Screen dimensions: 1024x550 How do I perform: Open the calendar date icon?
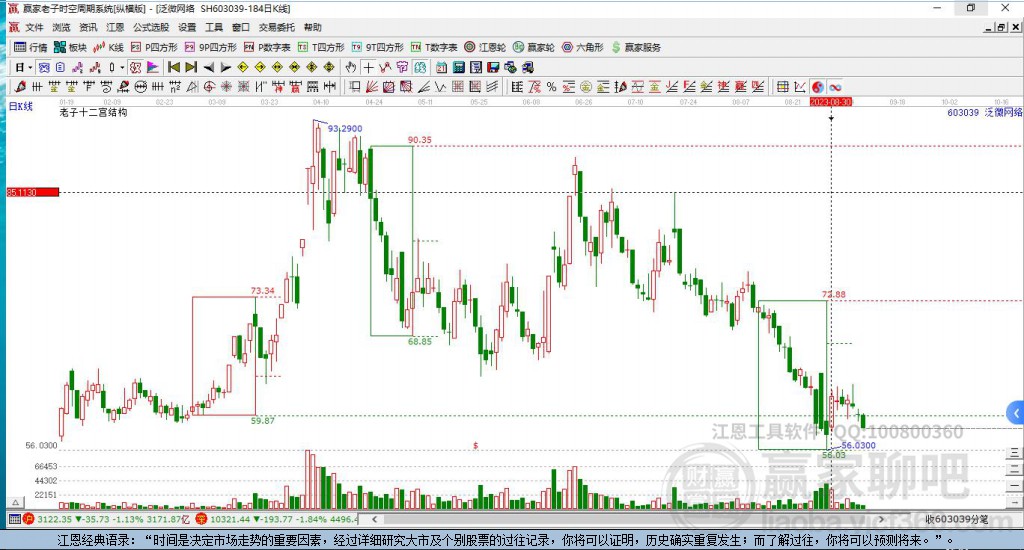pos(441,67)
